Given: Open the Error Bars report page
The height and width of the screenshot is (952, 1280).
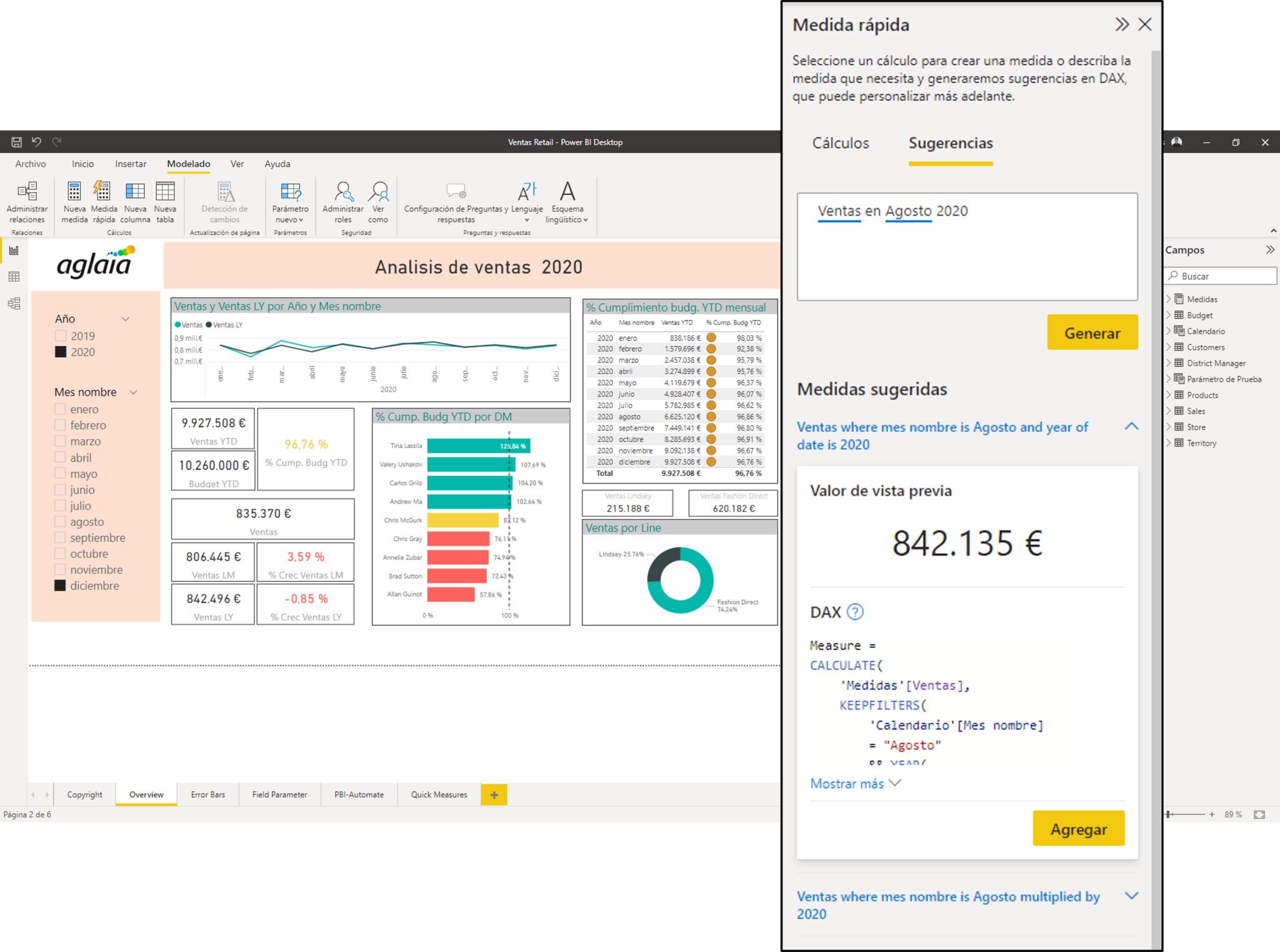Looking at the screenshot, I should [207, 794].
